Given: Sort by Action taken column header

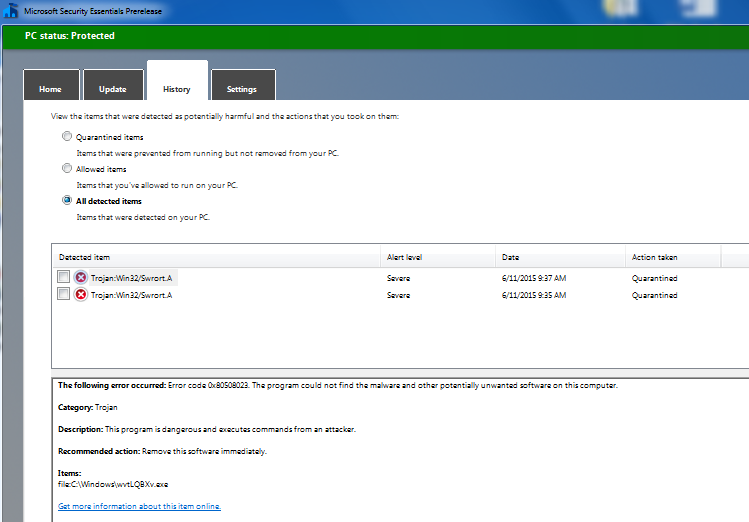Looking at the screenshot, I should [673, 257].
